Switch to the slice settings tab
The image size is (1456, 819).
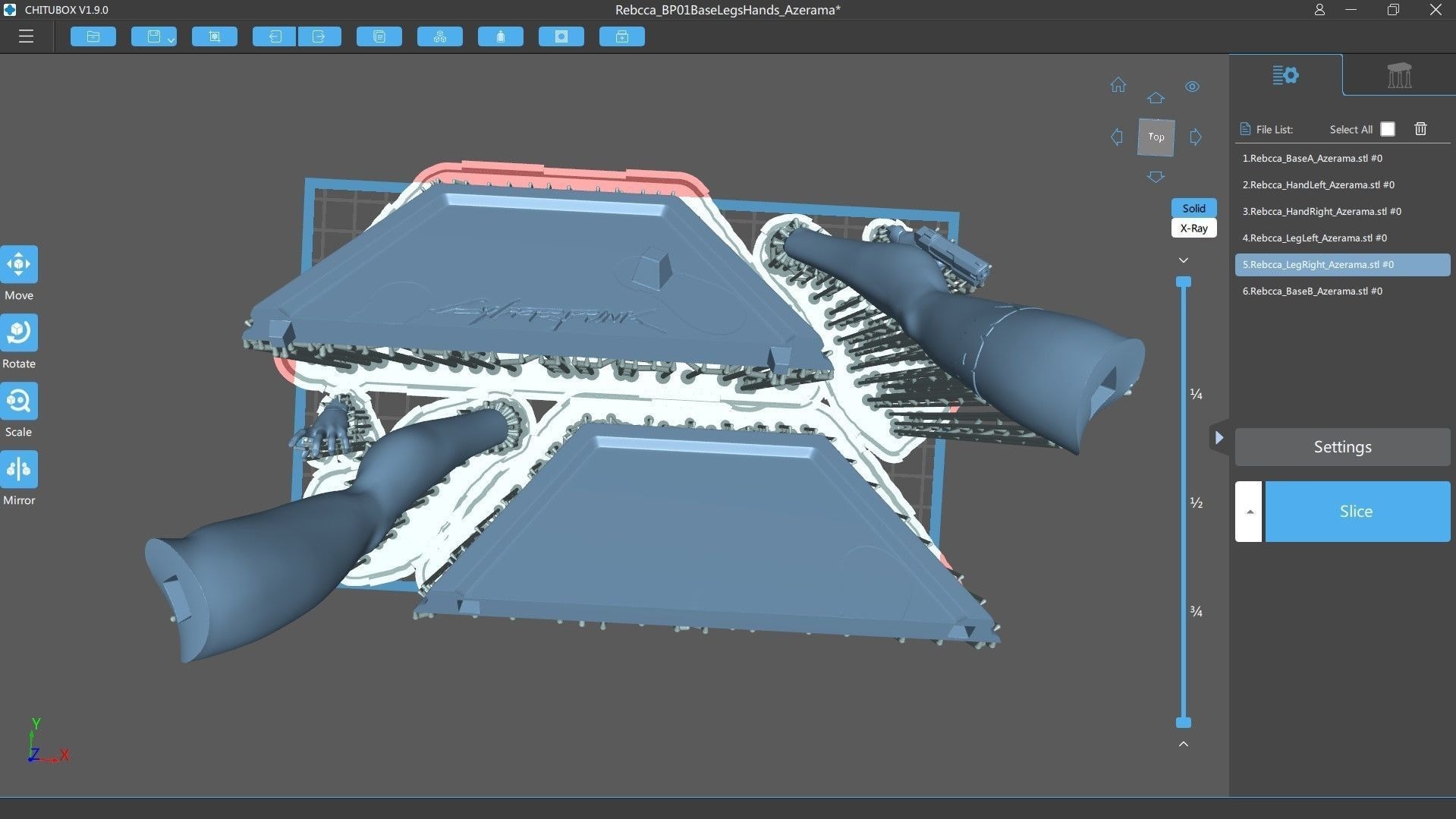[x=1285, y=75]
